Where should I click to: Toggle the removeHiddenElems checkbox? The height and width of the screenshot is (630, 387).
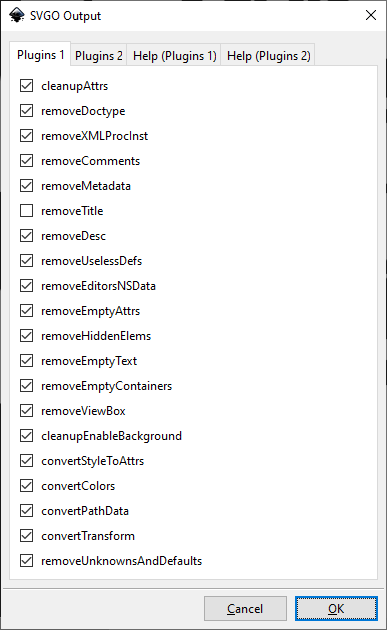27,335
